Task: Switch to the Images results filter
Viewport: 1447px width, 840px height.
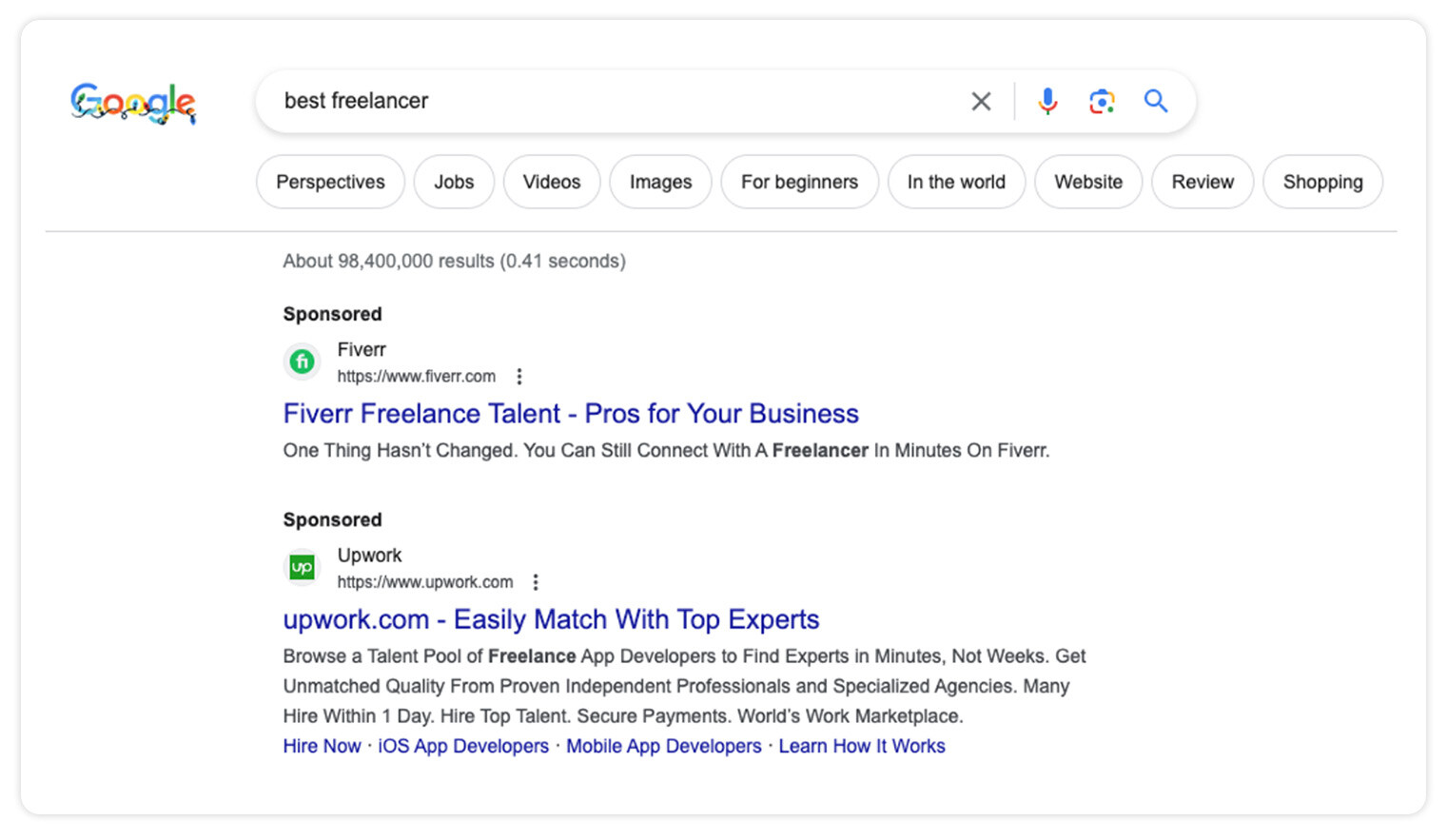Action: pyautogui.click(x=660, y=182)
